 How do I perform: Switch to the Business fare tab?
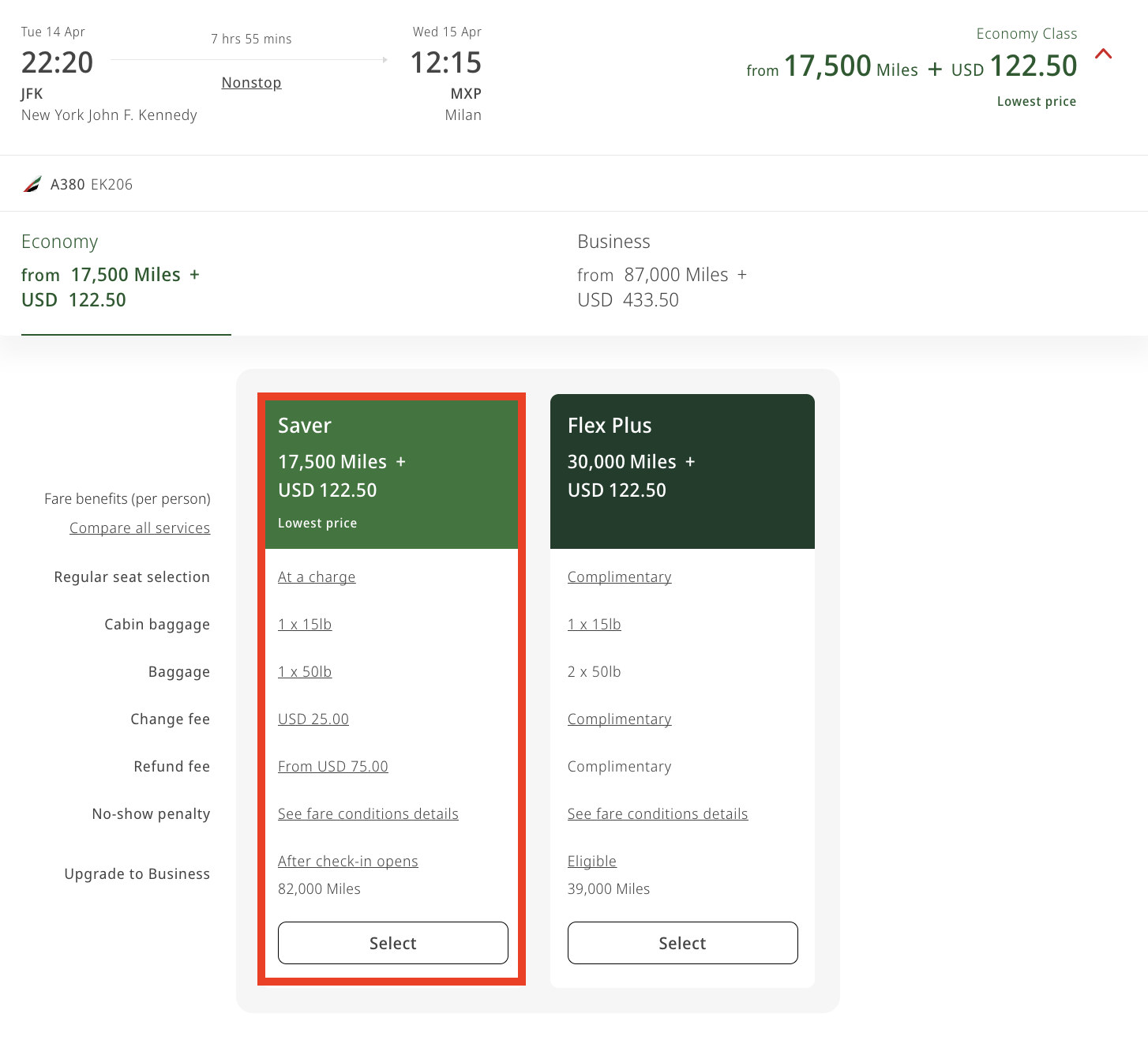(662, 273)
